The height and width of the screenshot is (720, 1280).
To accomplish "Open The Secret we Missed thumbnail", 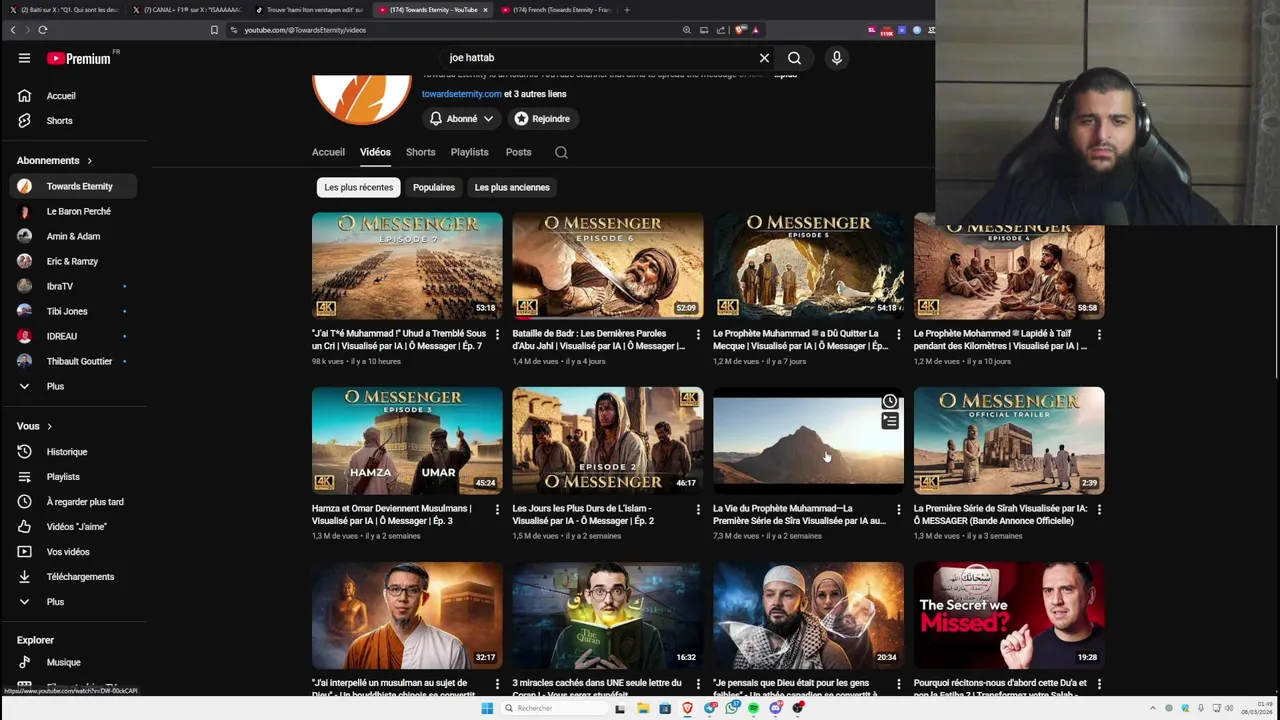I will (x=1009, y=616).
